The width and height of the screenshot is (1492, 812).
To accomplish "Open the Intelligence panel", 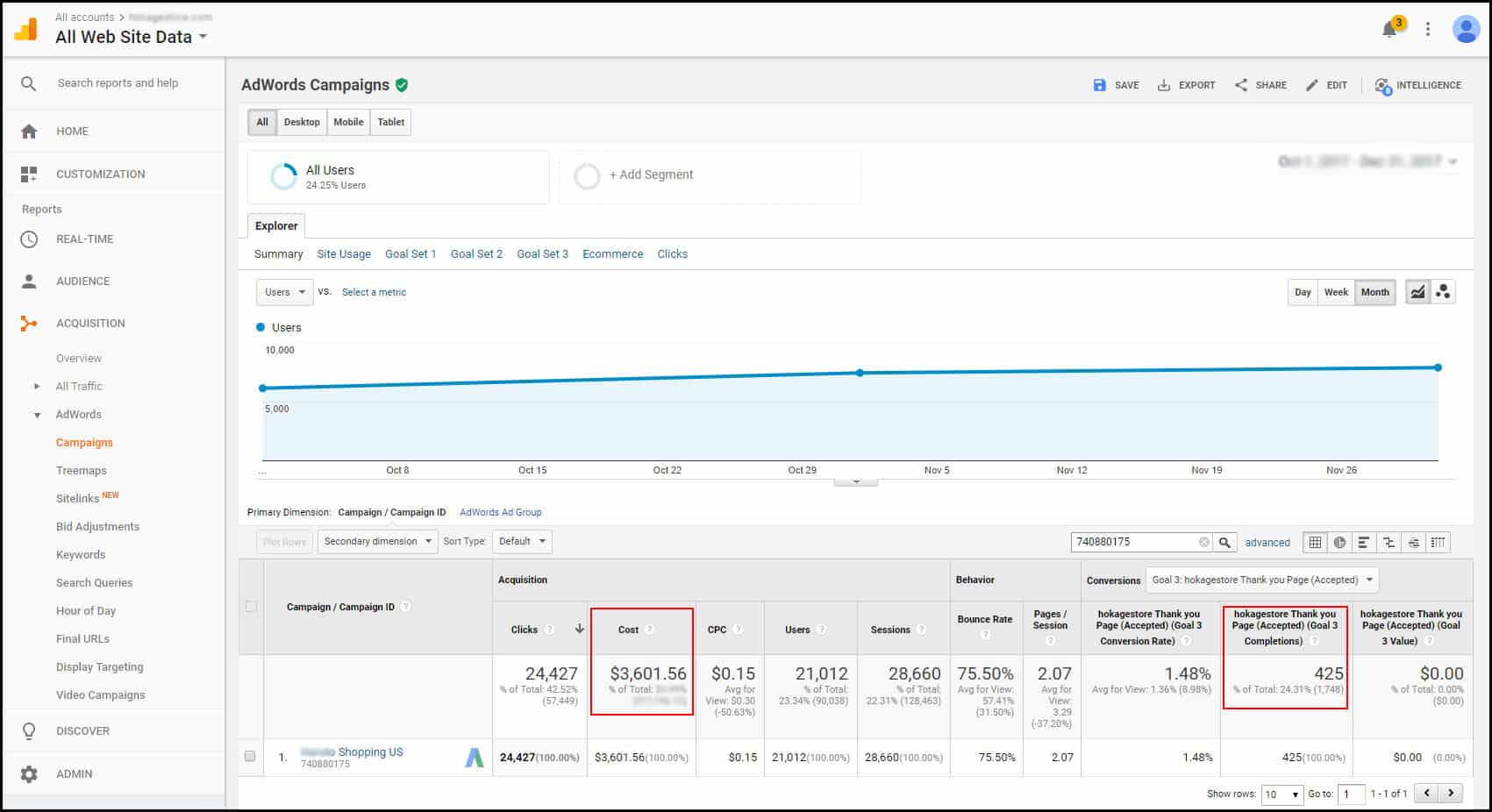I will pyautogui.click(x=1417, y=85).
